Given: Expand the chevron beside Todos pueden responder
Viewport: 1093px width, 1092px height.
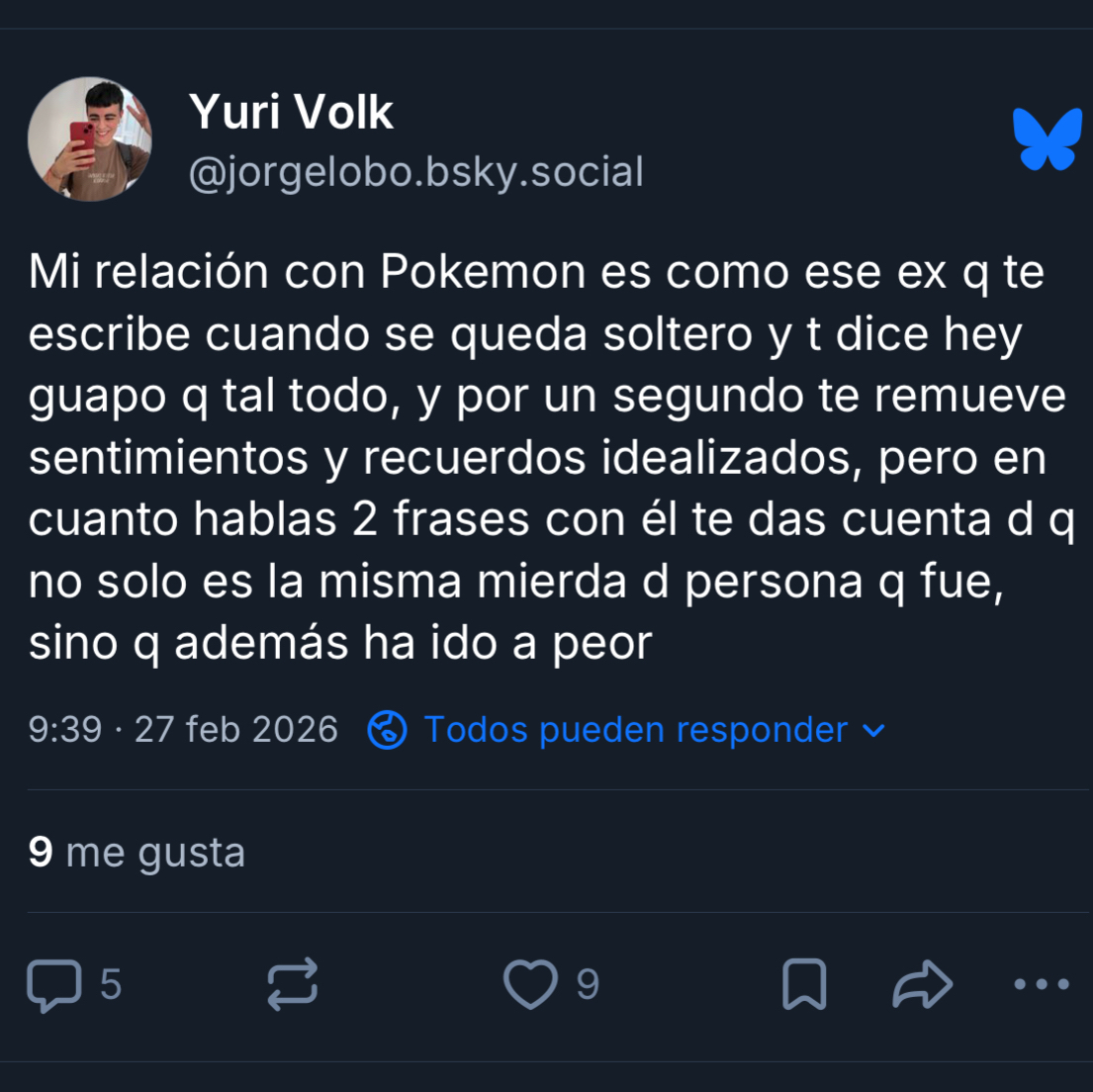Looking at the screenshot, I should click(x=873, y=730).
